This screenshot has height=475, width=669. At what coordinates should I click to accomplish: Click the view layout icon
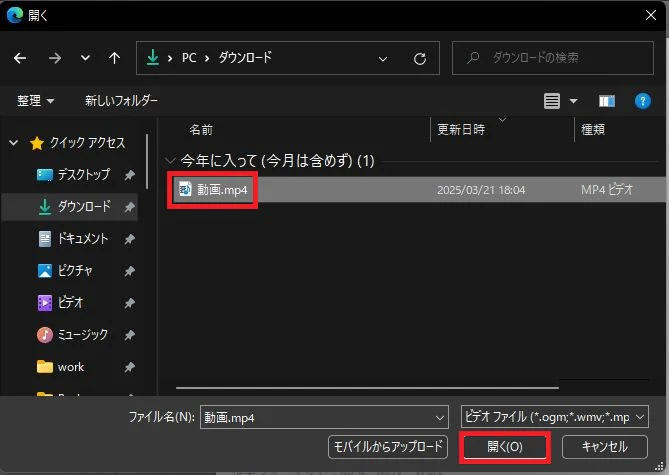[x=552, y=101]
